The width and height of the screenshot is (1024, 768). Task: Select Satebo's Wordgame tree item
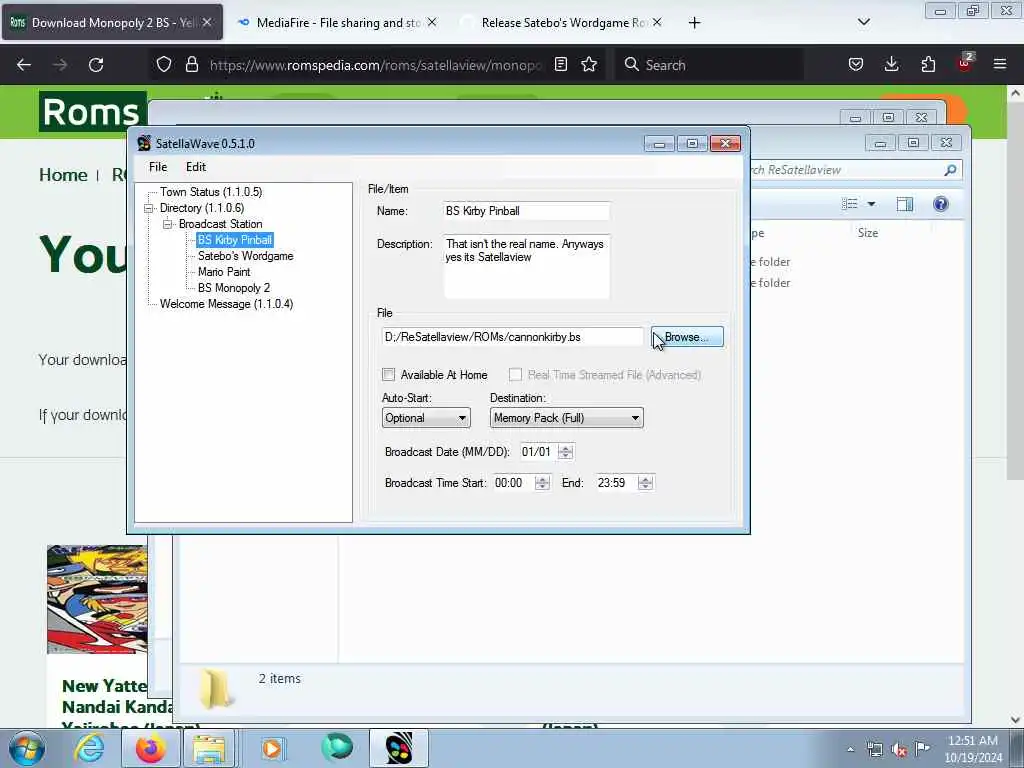click(246, 256)
